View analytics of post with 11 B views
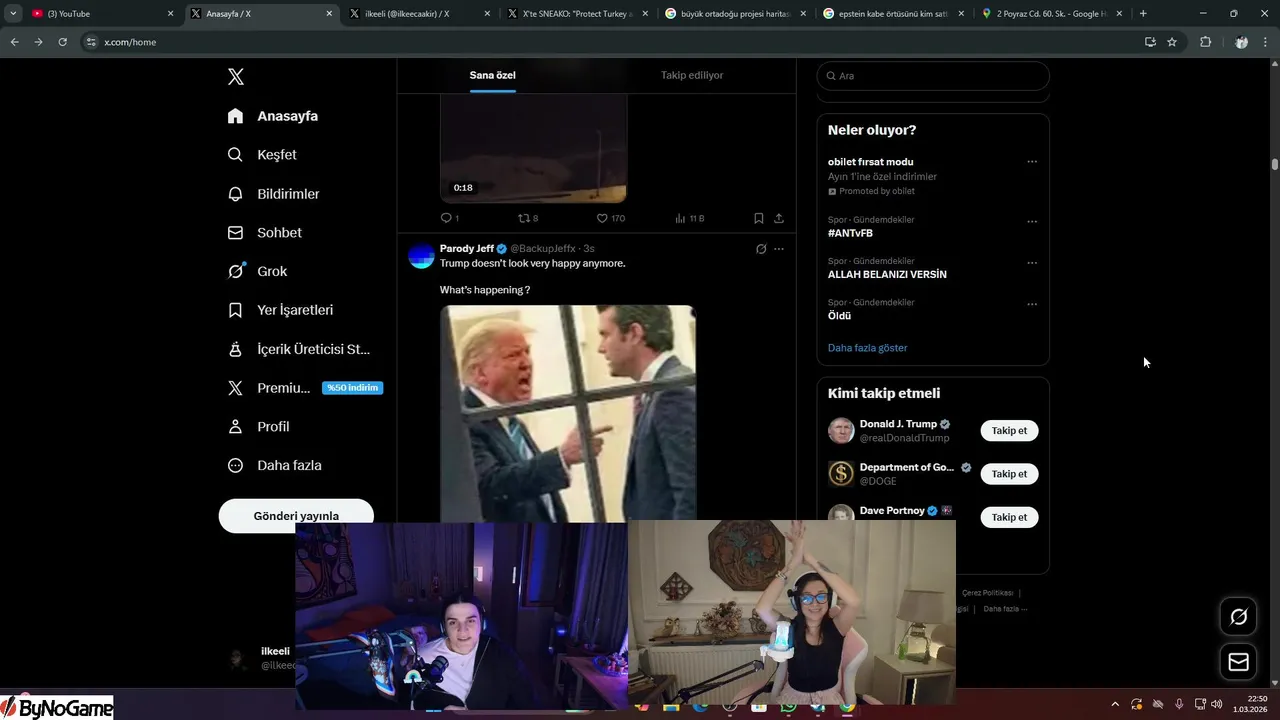1280x720 pixels. pyautogui.click(x=689, y=218)
